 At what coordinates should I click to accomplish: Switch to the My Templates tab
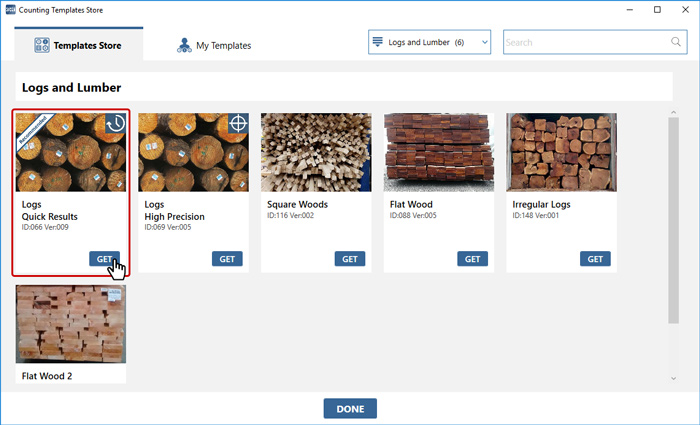[x=214, y=45]
